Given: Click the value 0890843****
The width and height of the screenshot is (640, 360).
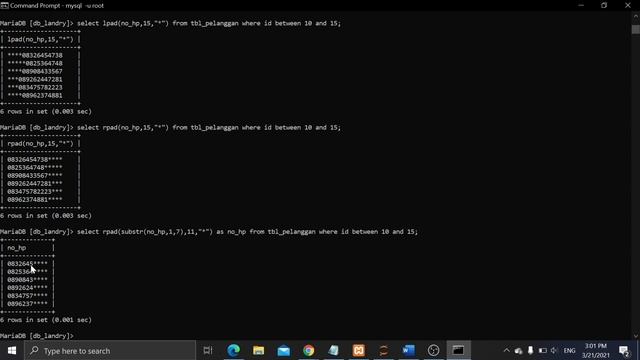Looking at the screenshot, I should tap(27, 280).
